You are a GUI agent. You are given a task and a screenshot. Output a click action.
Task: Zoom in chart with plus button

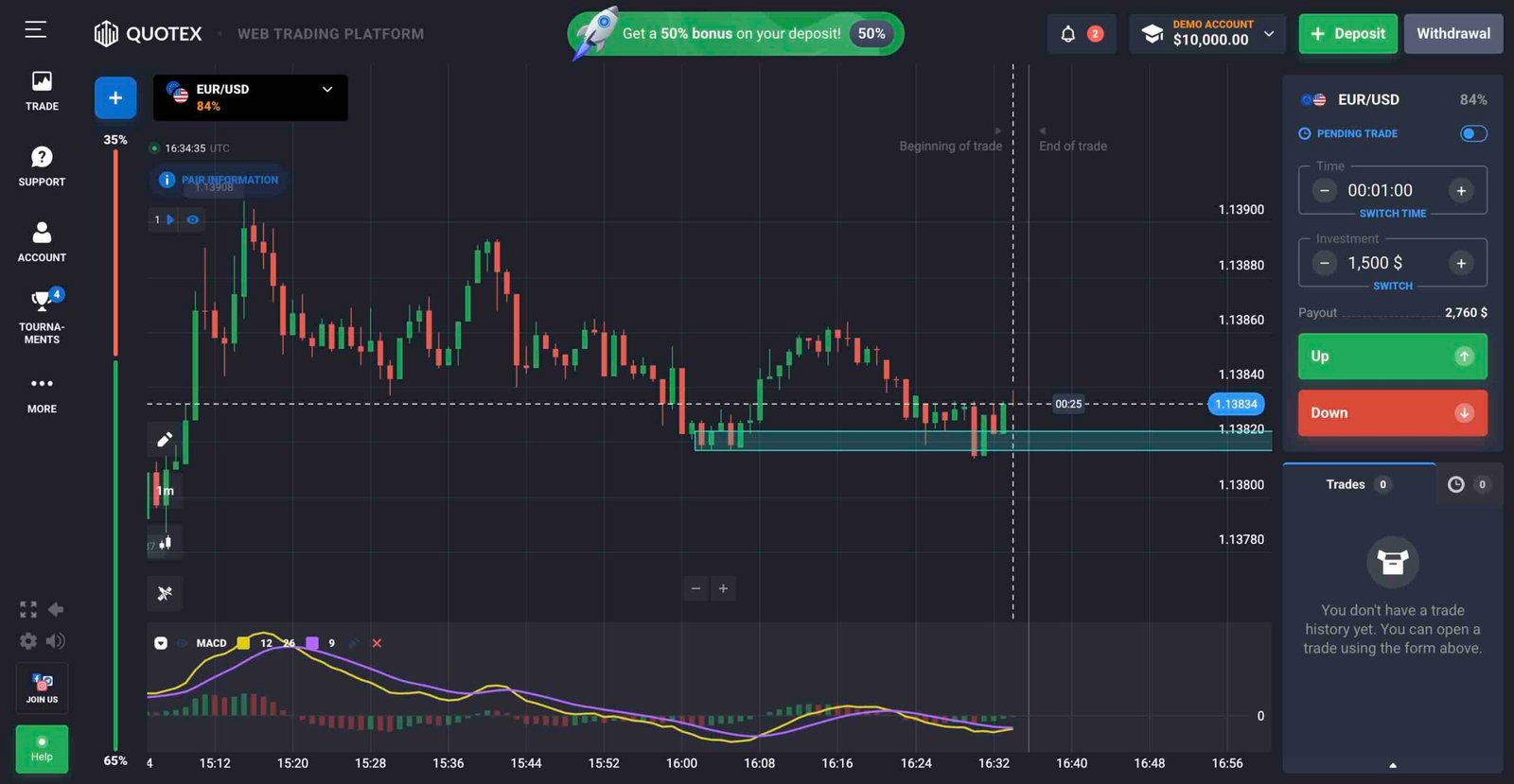click(723, 588)
